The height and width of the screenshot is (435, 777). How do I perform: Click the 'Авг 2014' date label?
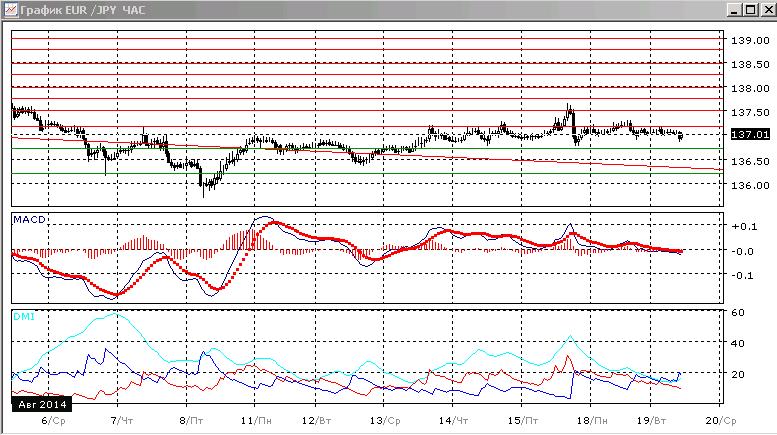[x=42, y=404]
